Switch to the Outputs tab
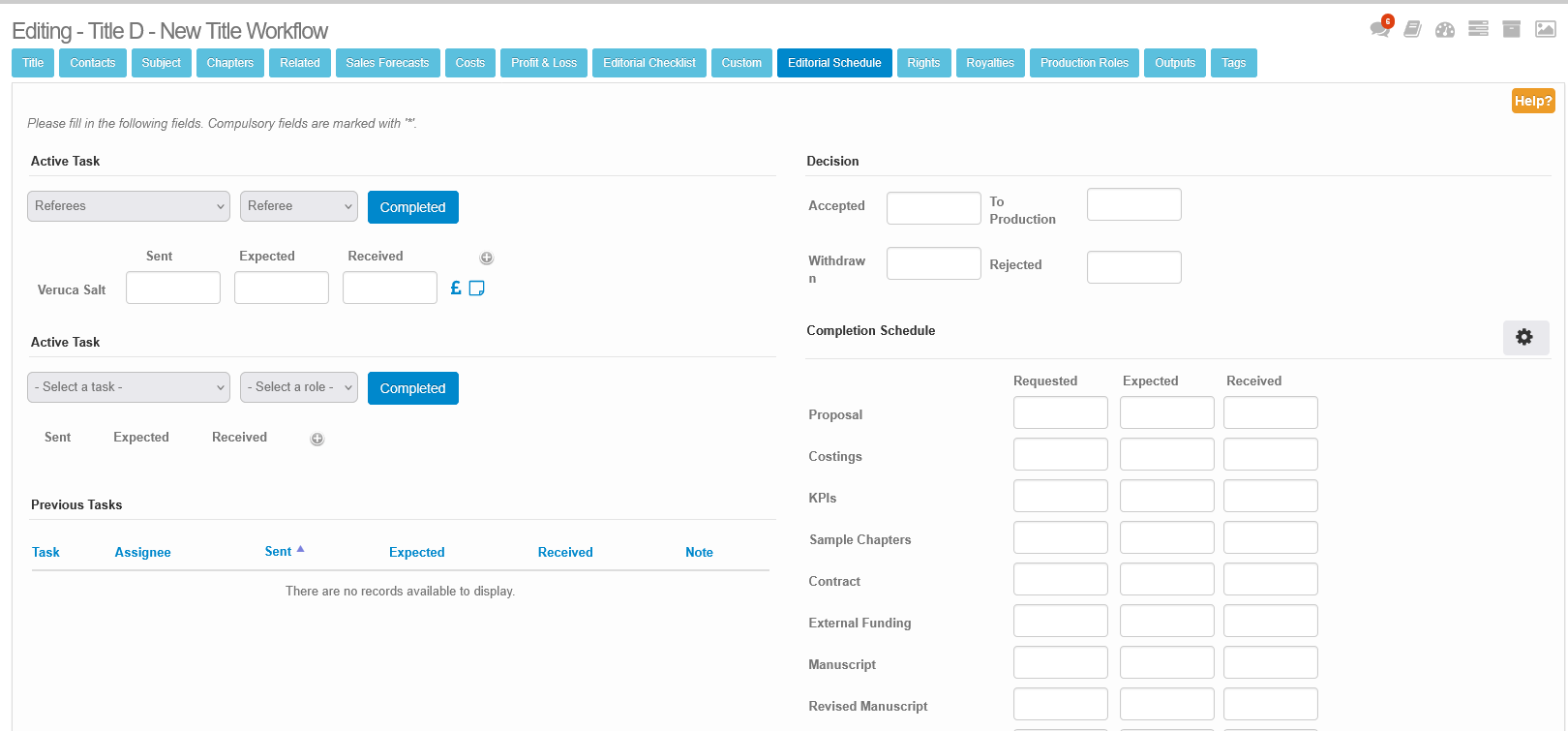Viewport: 1568px width, 731px height. 1175,63
